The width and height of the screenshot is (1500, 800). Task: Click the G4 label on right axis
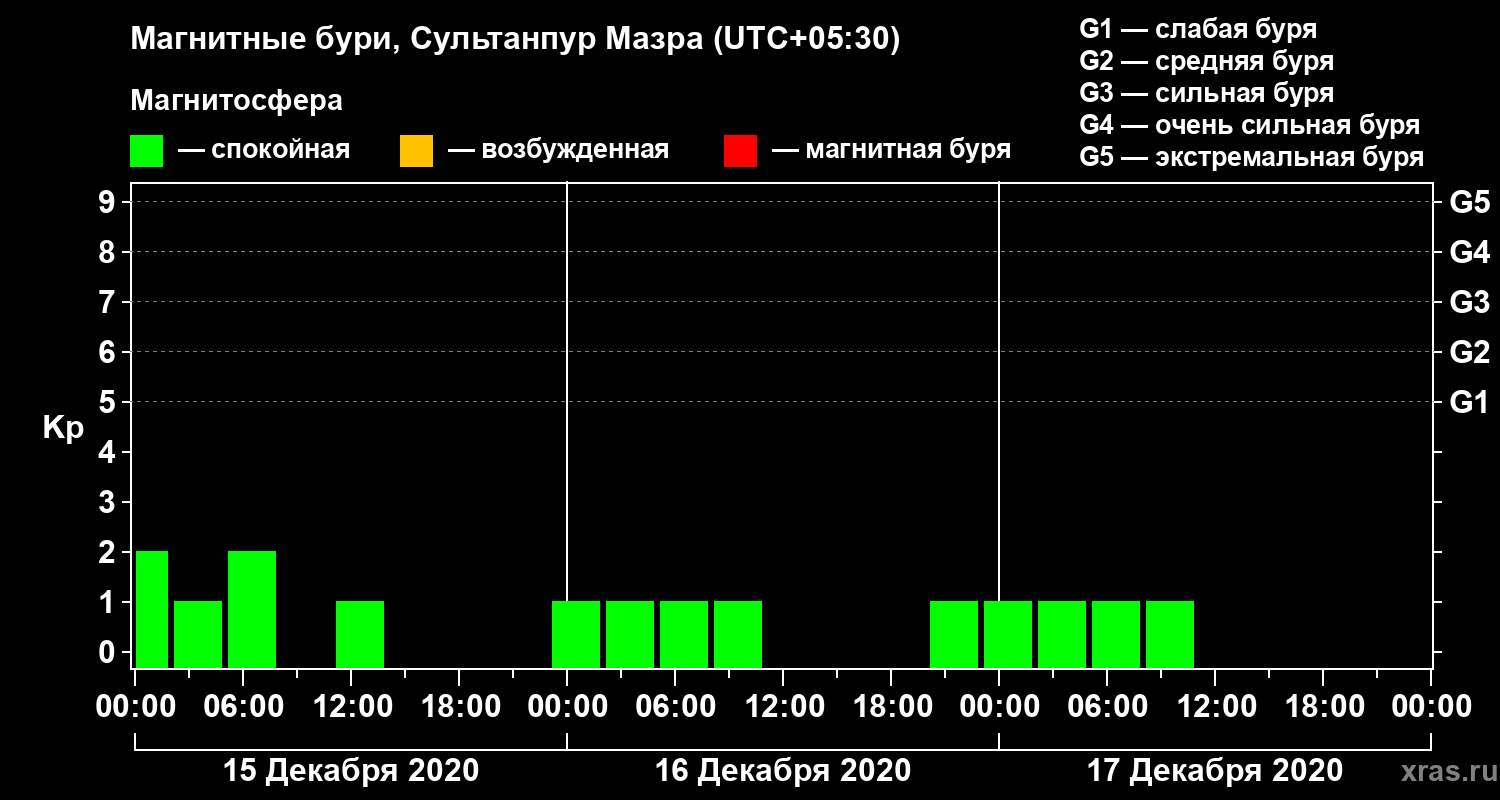tap(1469, 252)
